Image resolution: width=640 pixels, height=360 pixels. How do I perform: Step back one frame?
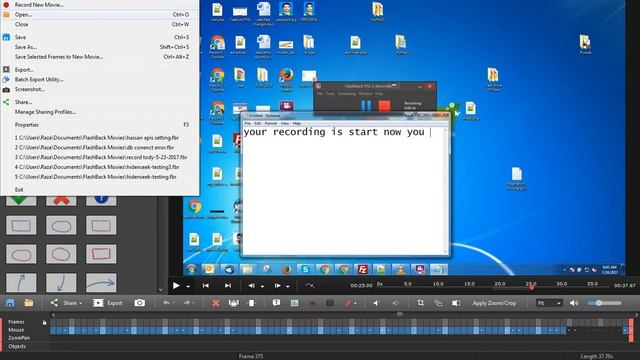(251, 286)
